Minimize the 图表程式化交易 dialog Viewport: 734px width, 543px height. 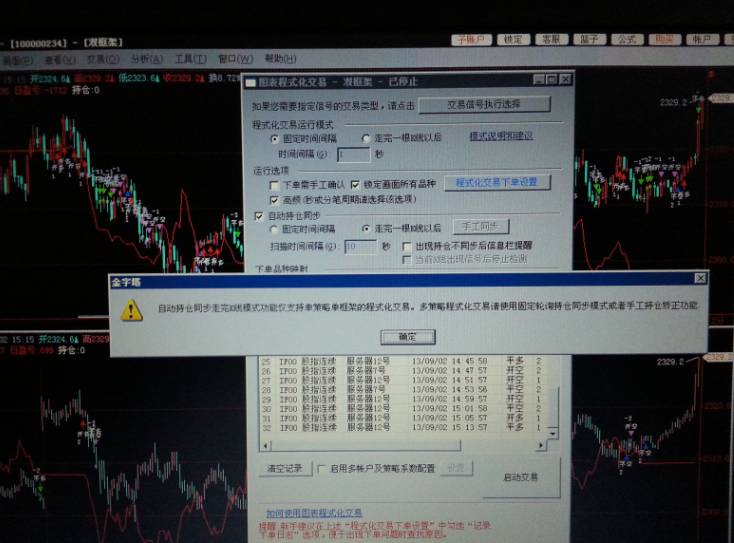pyautogui.click(x=540, y=80)
